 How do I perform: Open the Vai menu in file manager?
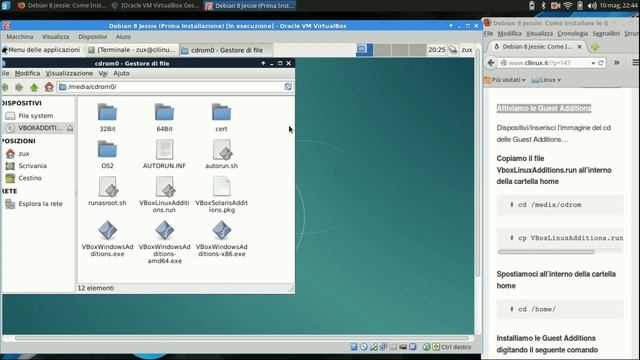(103, 73)
